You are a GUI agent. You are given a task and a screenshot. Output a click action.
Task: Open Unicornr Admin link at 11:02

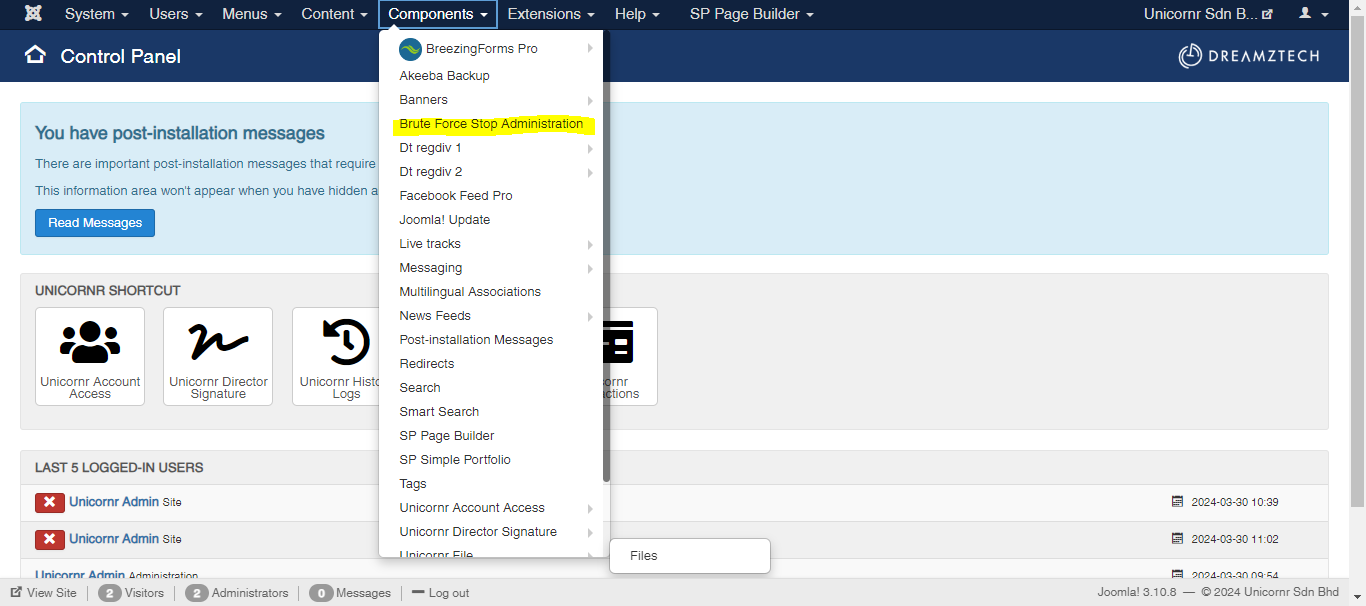[x=114, y=539]
